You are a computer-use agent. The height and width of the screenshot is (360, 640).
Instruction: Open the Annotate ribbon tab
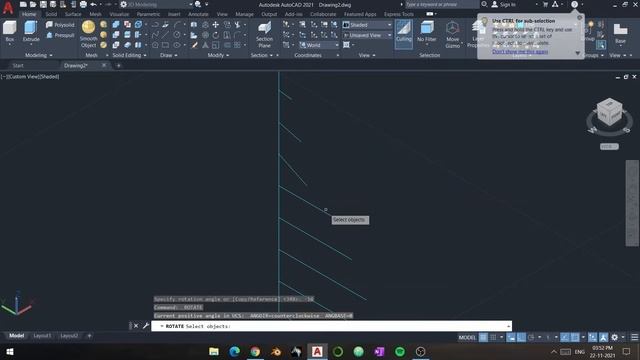[198, 14]
